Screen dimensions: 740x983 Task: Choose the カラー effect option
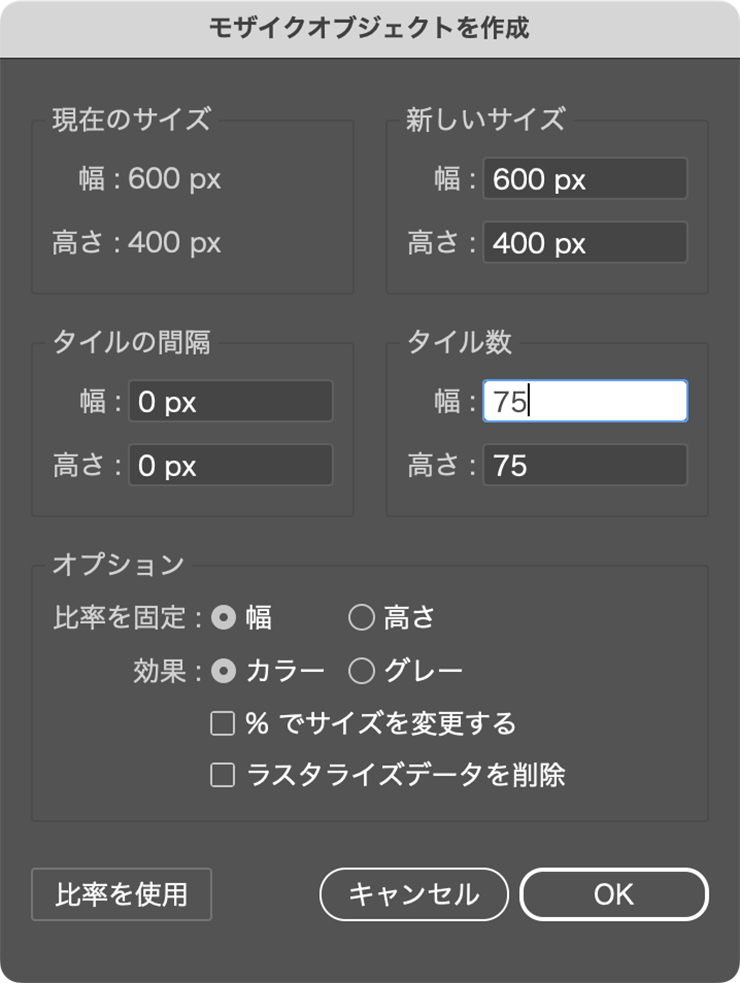(x=224, y=671)
